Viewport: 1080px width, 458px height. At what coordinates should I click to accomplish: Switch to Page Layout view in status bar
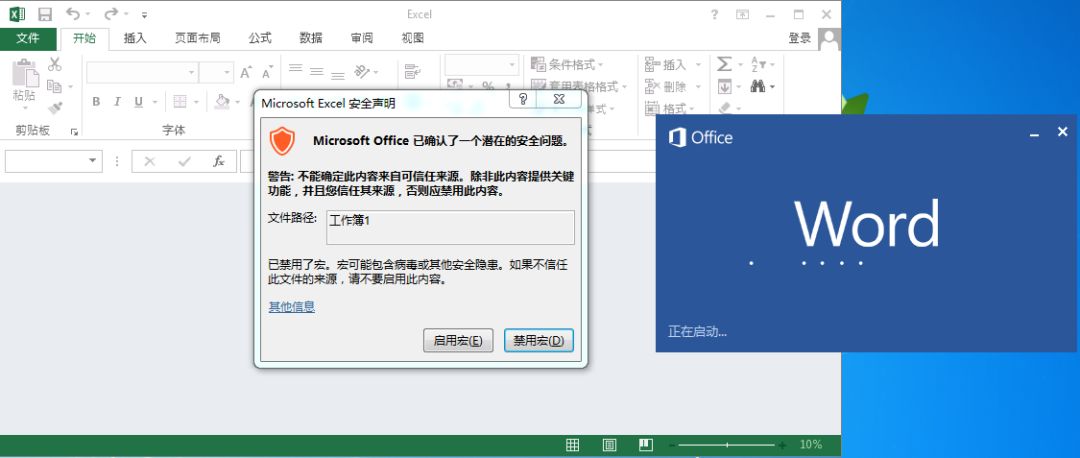[x=610, y=445]
